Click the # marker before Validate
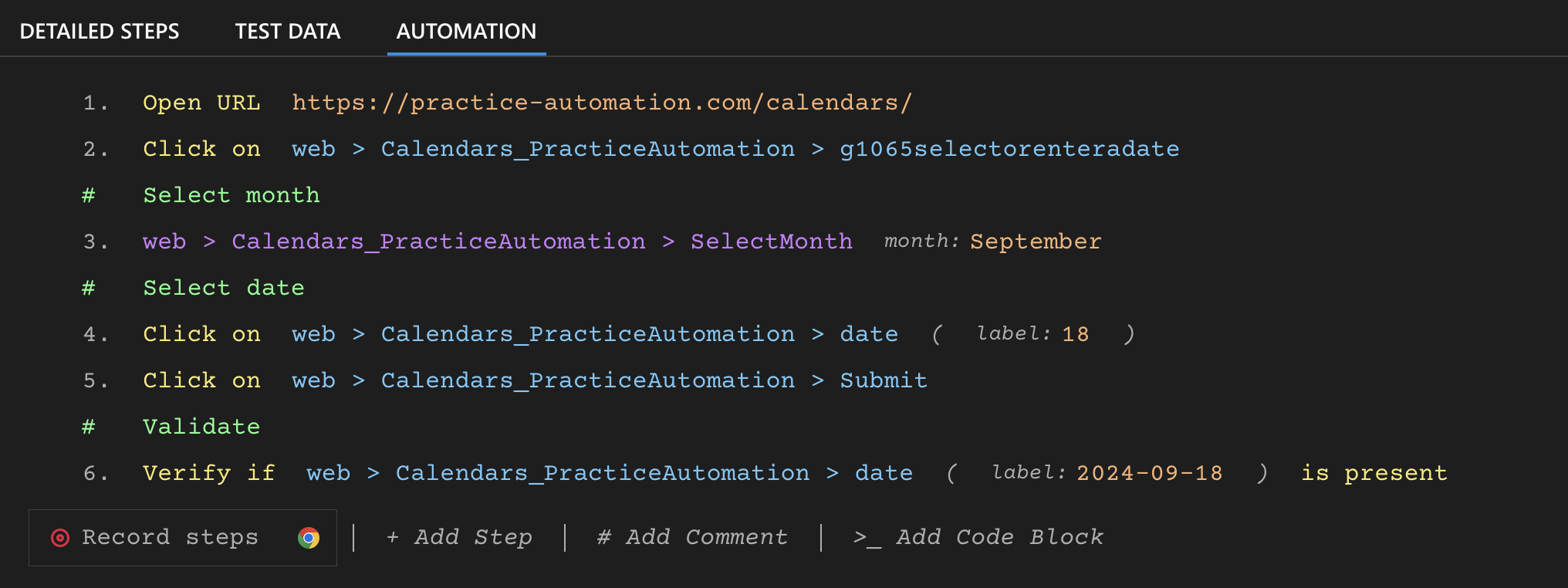 click(89, 427)
